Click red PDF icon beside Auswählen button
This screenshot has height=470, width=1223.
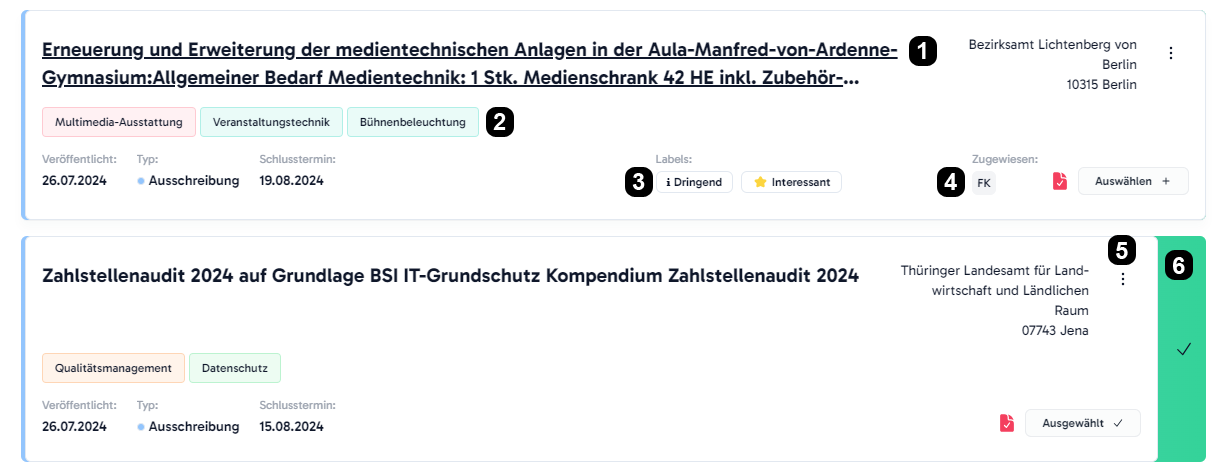coord(1060,181)
